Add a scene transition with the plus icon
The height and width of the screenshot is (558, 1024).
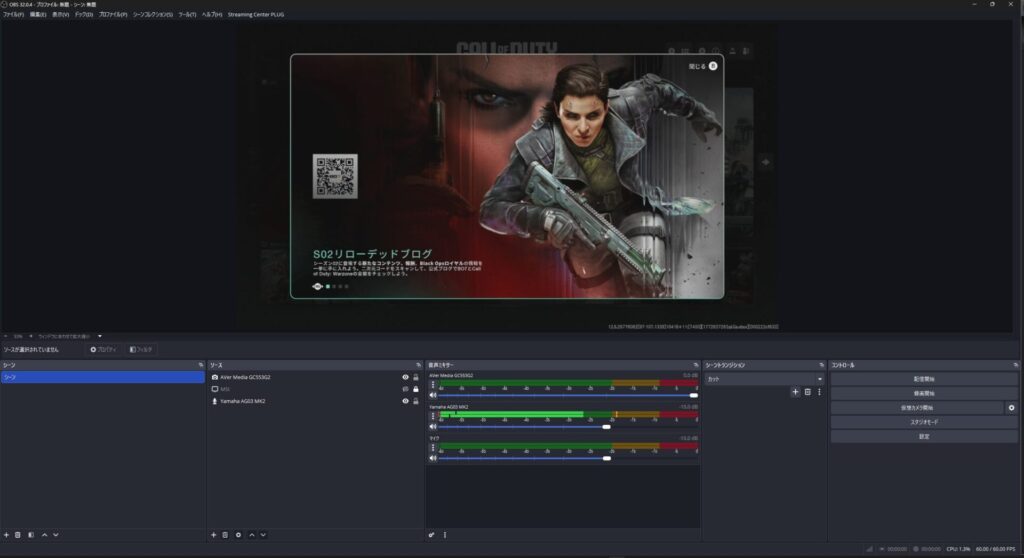[x=795, y=392]
